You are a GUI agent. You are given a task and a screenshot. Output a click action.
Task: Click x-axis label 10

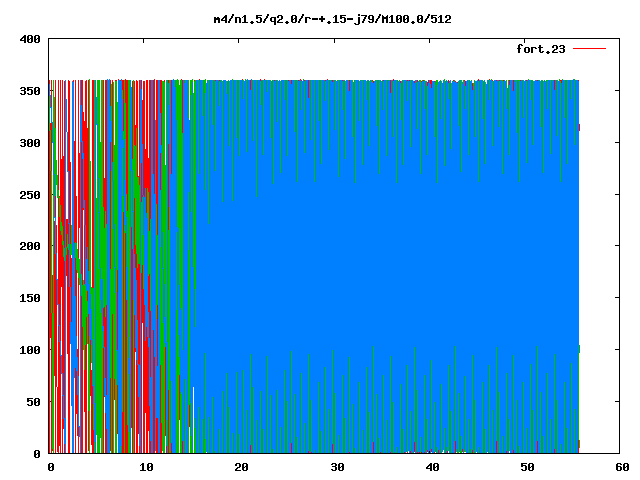(146, 467)
